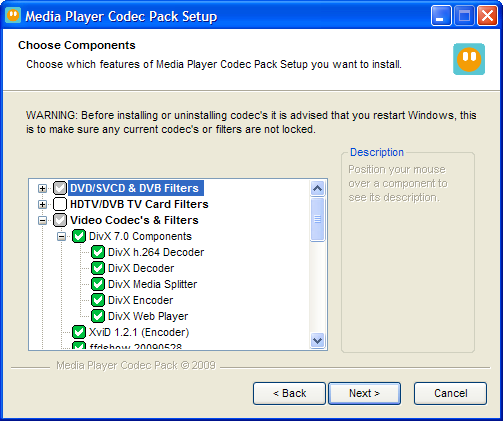Uncheck DivX Media Splitter checkbox
The width and height of the screenshot is (503, 421).
[x=98, y=284]
